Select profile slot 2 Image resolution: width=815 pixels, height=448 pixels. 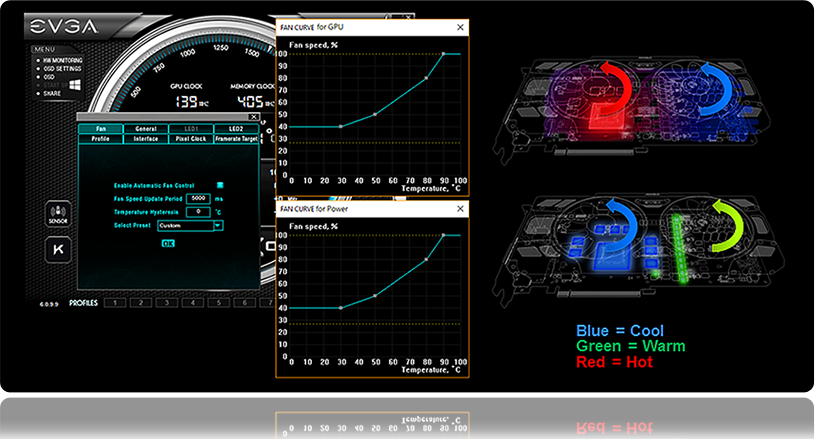[x=141, y=302]
